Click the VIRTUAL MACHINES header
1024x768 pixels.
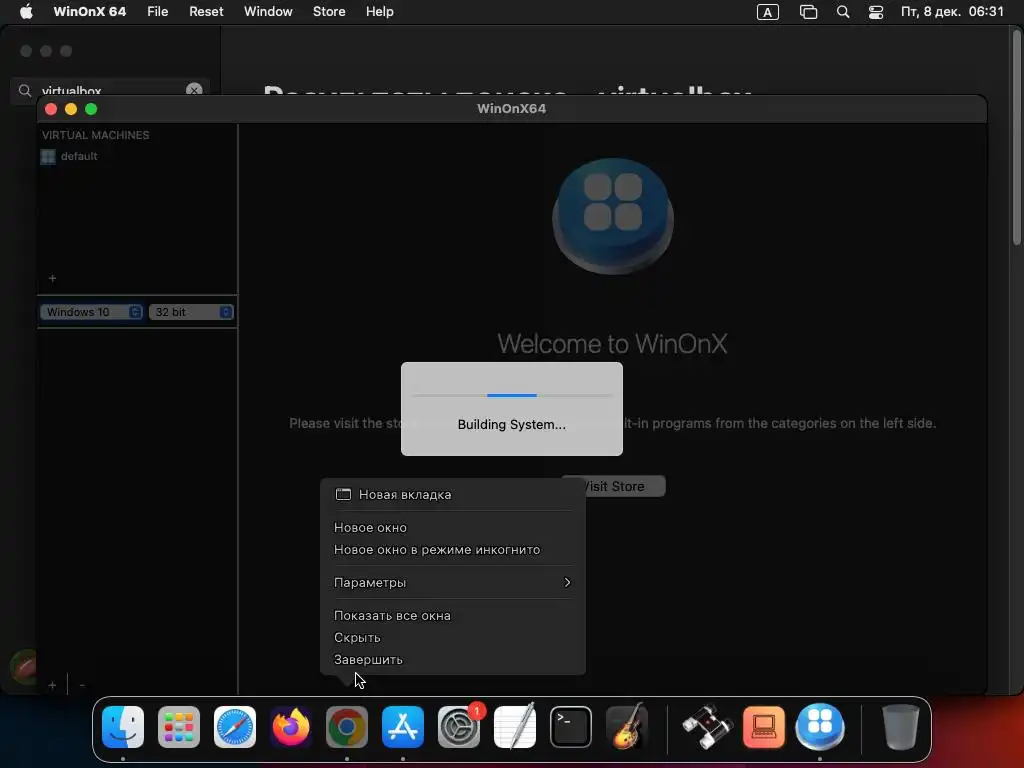[95, 135]
